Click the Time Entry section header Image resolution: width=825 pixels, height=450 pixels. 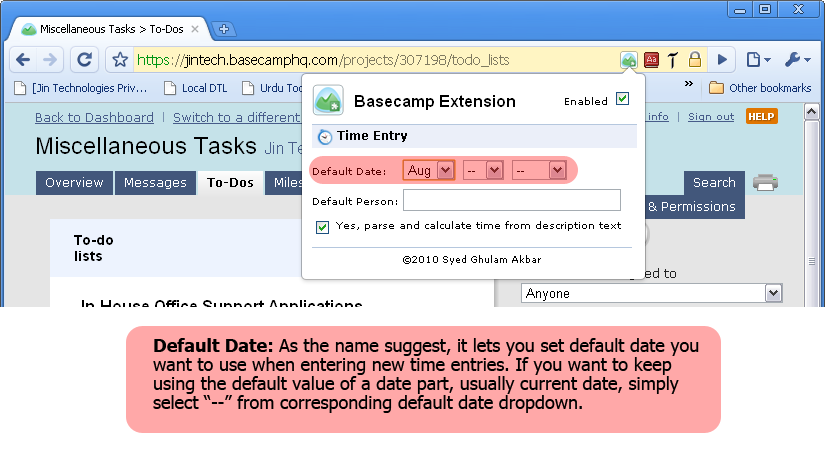coord(474,136)
